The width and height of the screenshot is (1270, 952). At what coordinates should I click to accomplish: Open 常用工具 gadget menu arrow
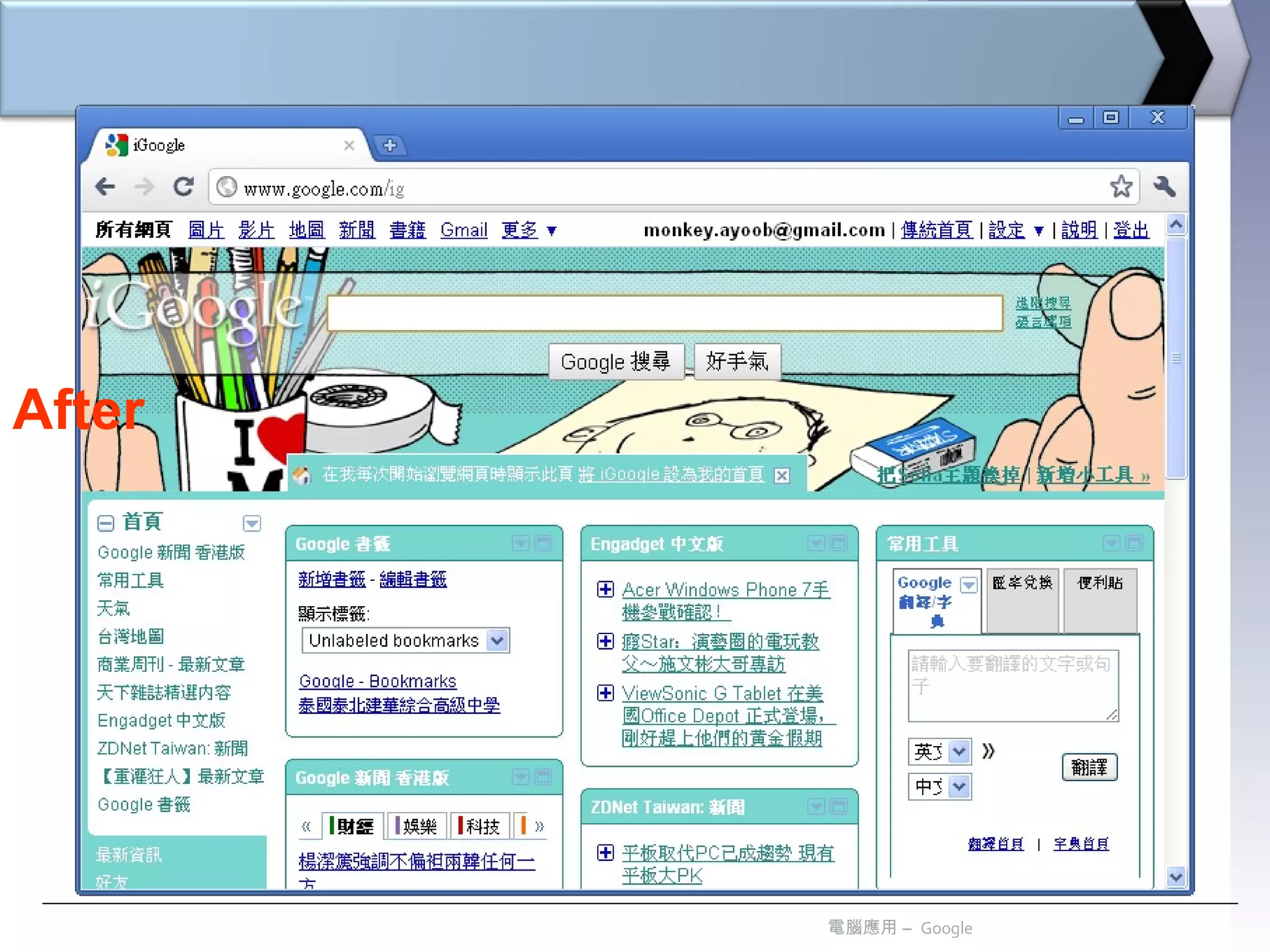point(1112,544)
